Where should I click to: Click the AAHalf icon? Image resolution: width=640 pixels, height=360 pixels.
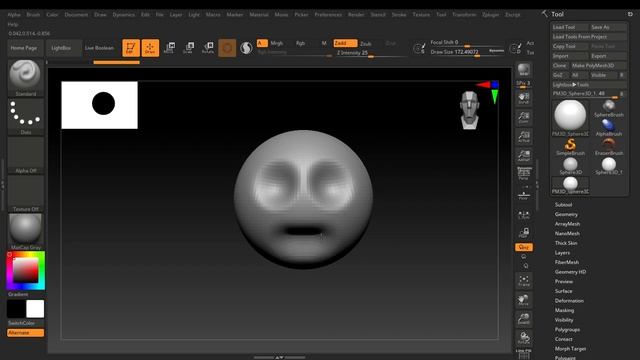pos(524,156)
